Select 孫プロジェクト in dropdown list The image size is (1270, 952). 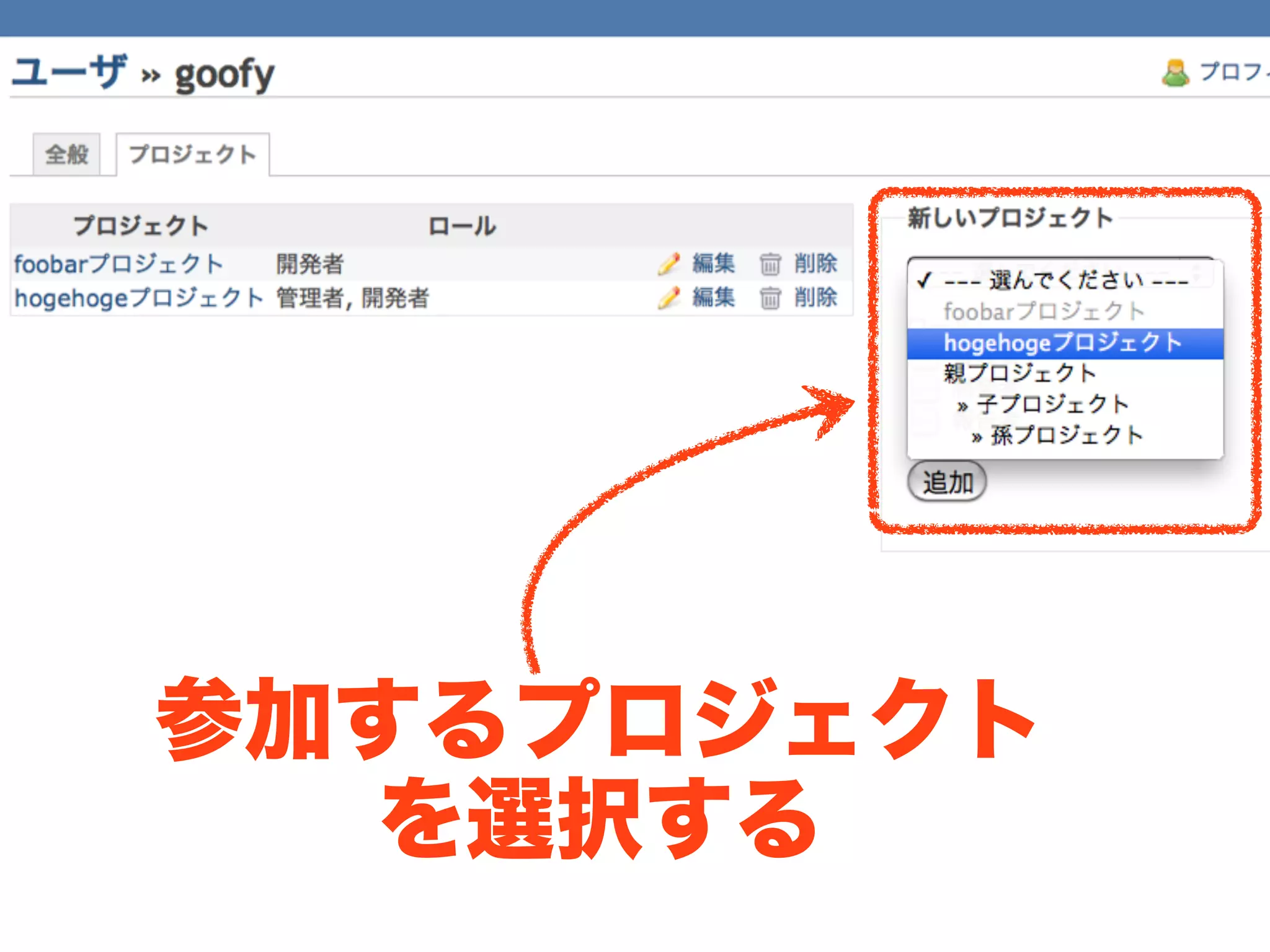coord(1065,436)
